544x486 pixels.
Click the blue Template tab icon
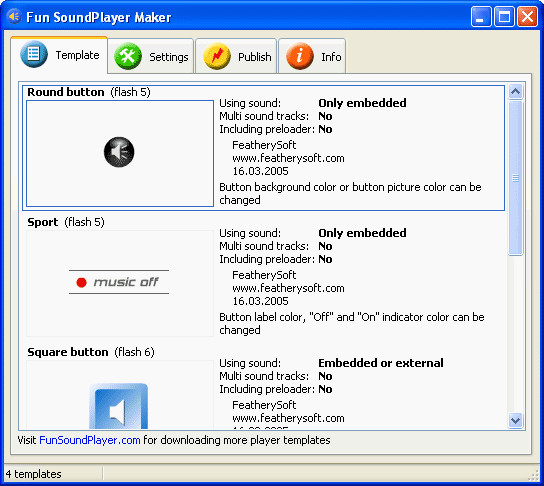pyautogui.click(x=34, y=54)
